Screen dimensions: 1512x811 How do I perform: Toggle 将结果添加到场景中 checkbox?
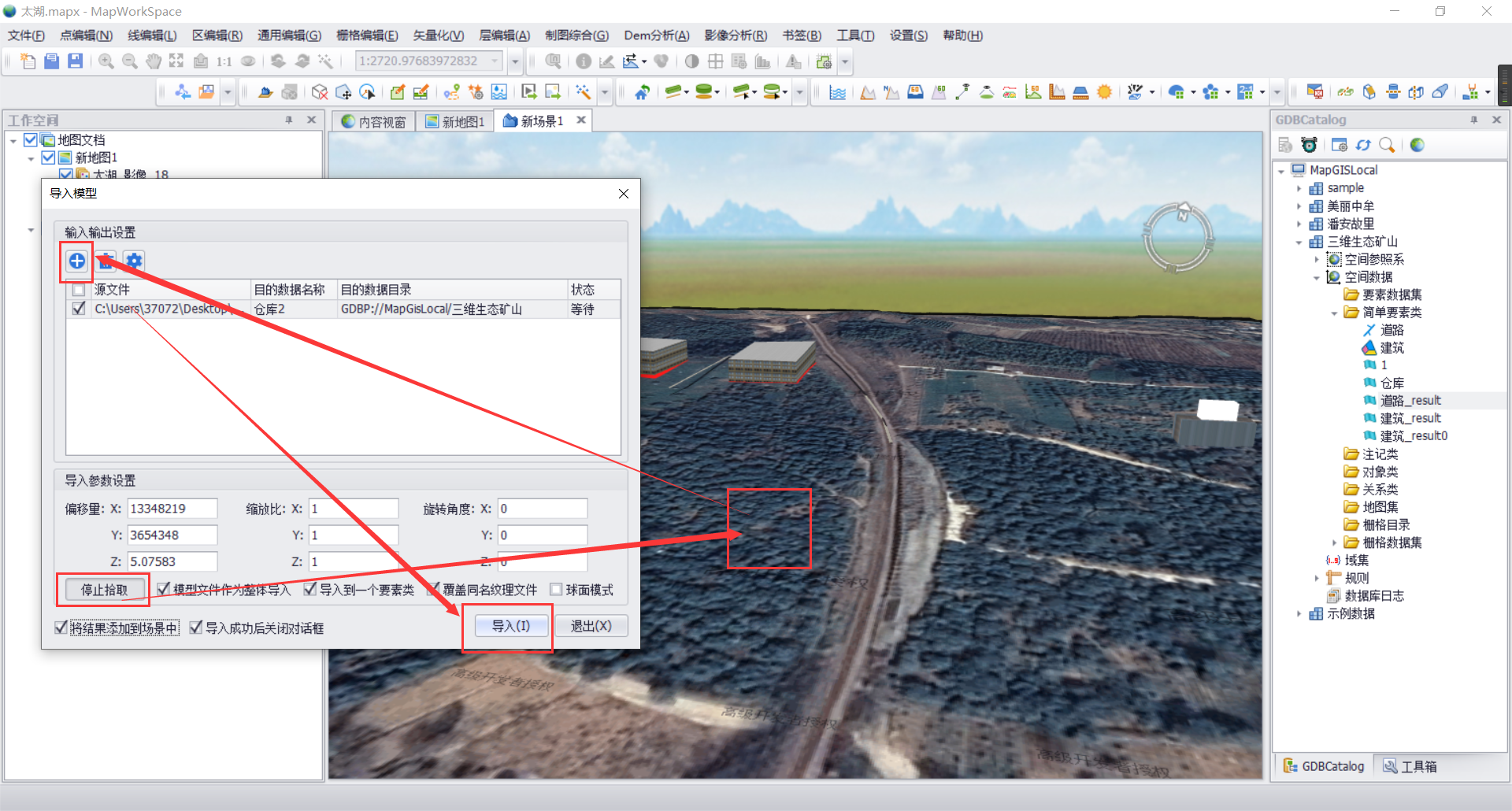[61, 628]
